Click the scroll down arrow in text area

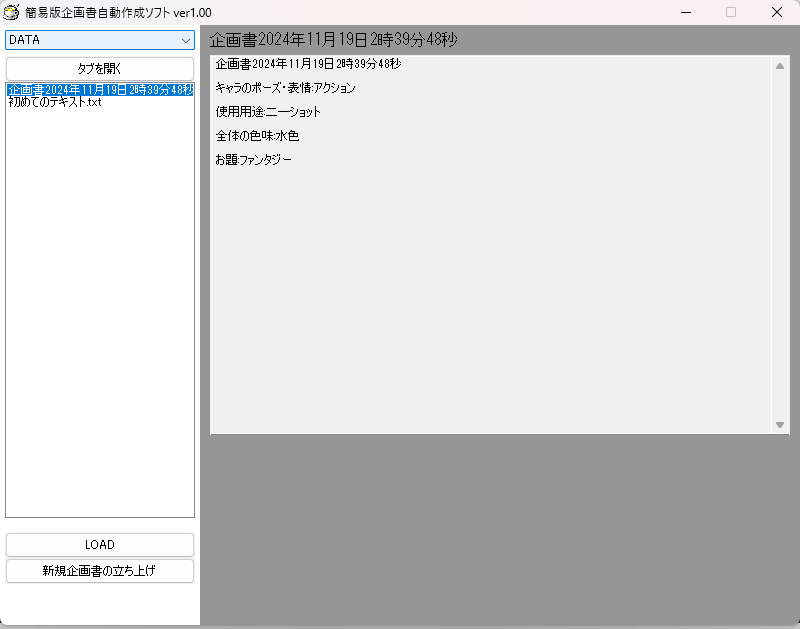point(780,424)
